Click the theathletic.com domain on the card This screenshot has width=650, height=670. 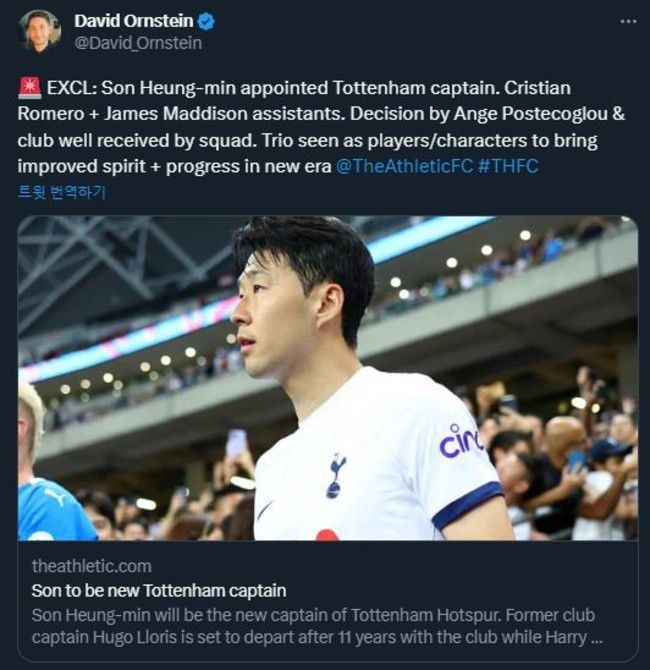pyautogui.click(x=92, y=566)
